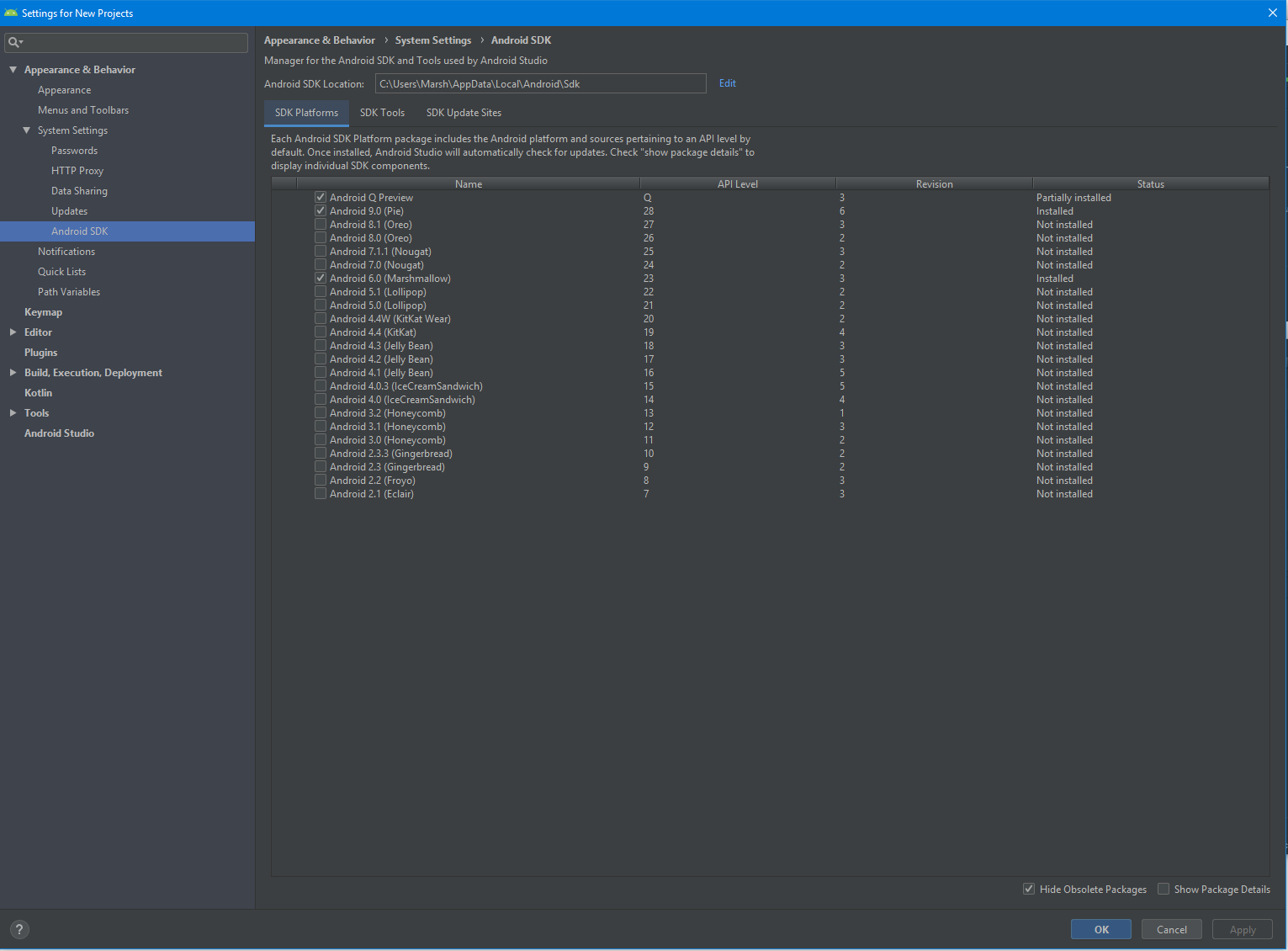Click the OK button

pyautogui.click(x=1101, y=930)
